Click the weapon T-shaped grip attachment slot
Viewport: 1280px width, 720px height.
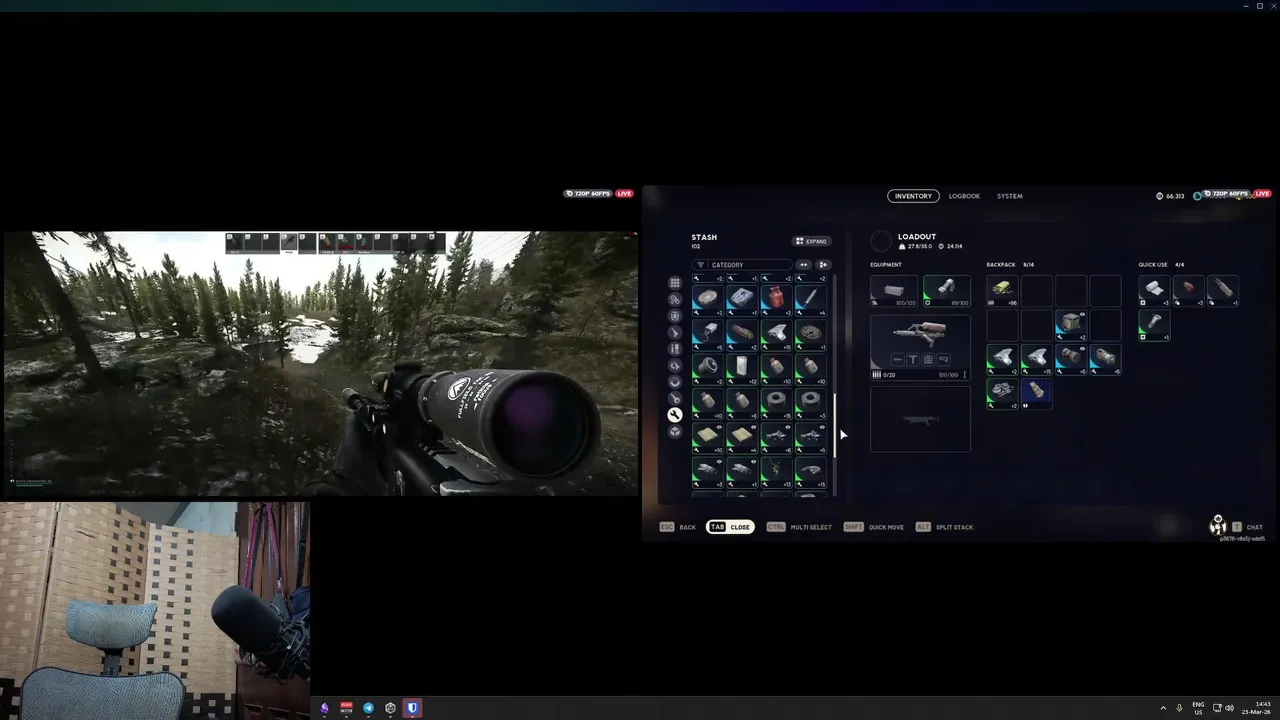tap(913, 360)
